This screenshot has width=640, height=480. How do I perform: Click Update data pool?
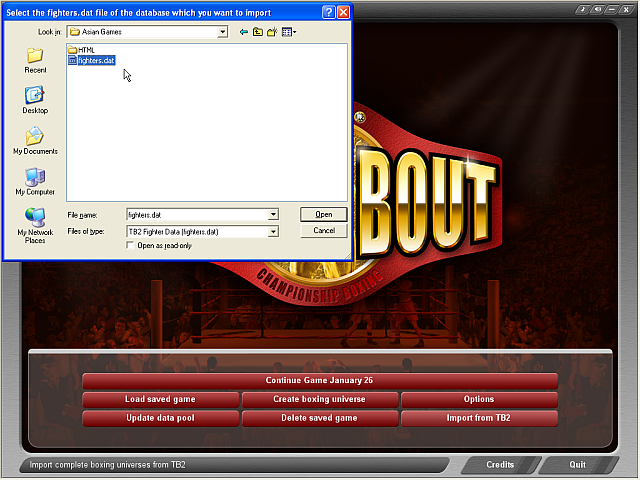point(160,418)
